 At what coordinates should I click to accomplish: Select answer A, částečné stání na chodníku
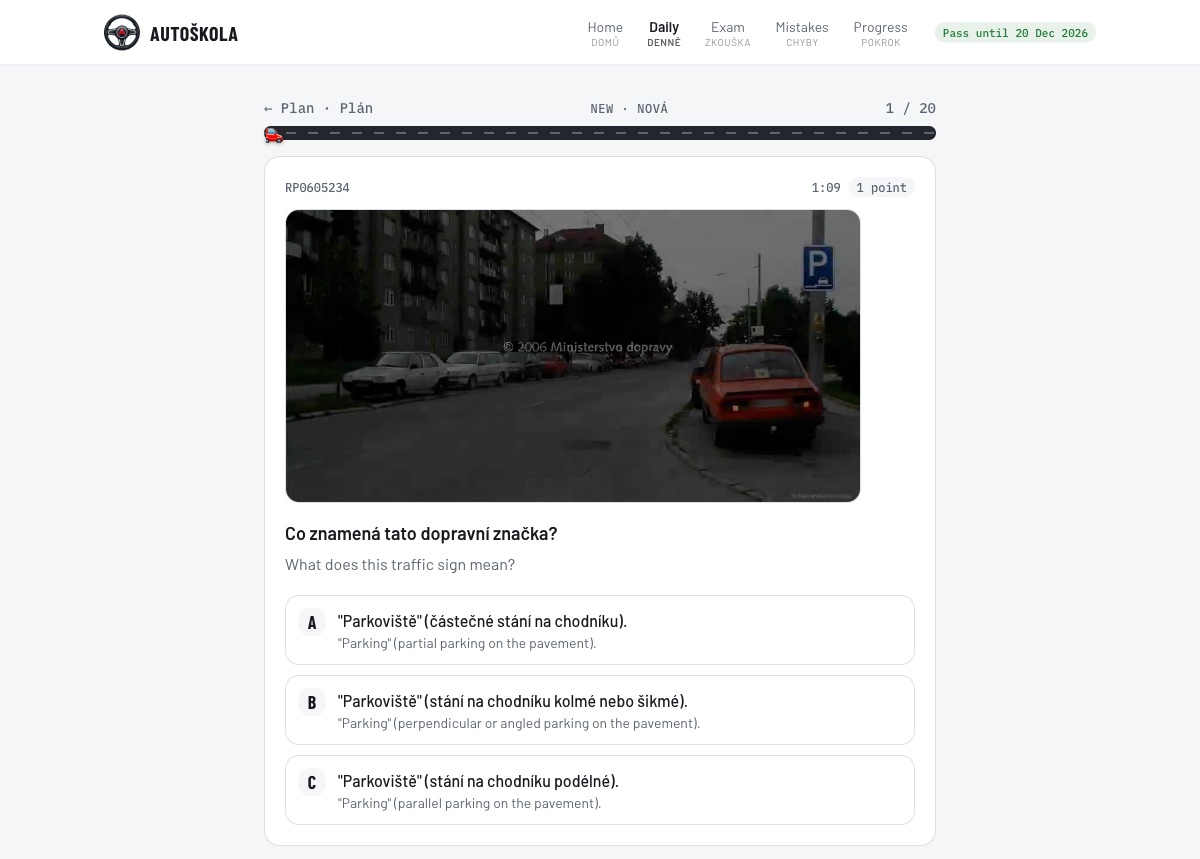point(600,630)
